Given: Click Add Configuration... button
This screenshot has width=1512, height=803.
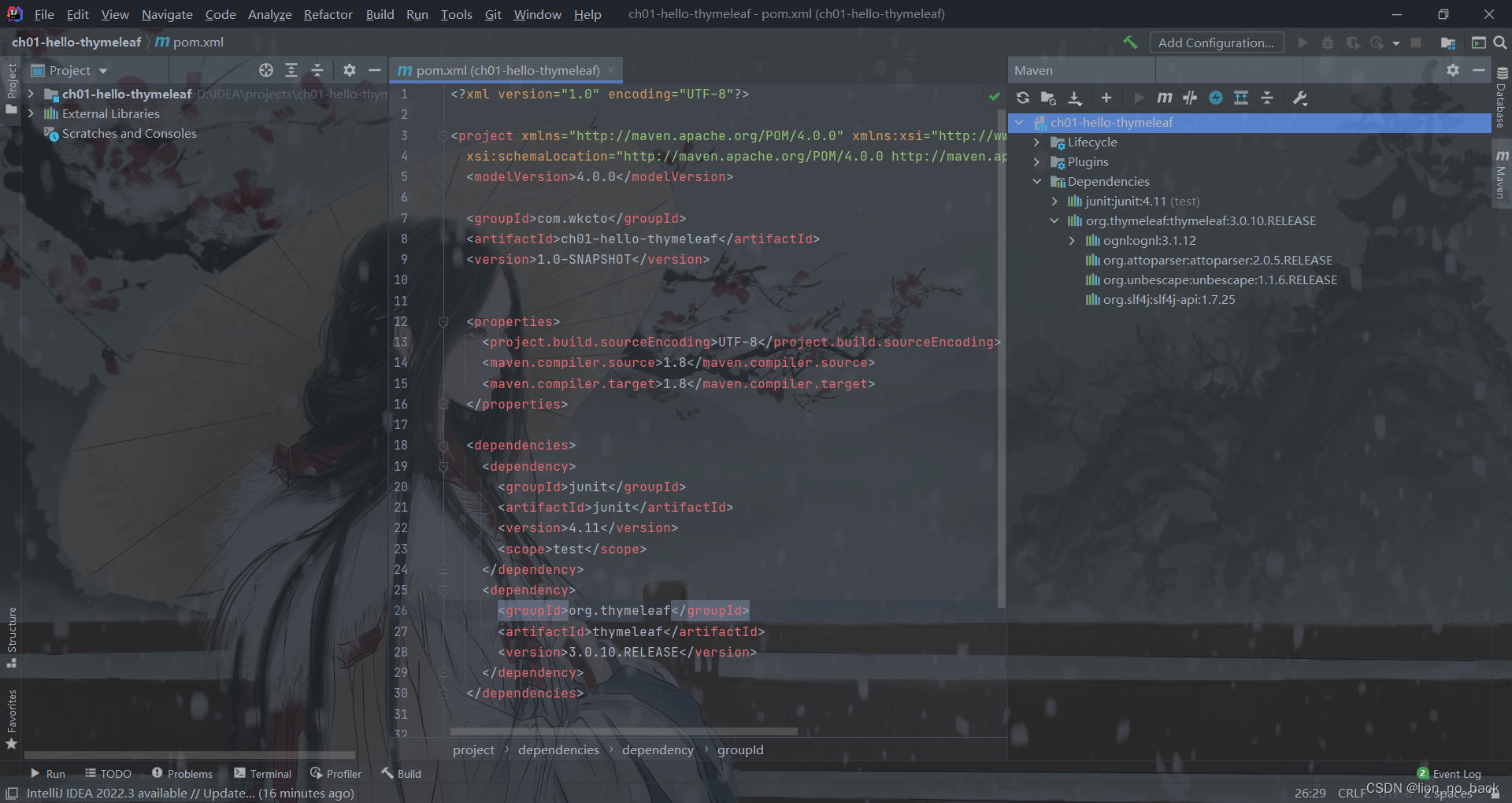Looking at the screenshot, I should 1216,43.
